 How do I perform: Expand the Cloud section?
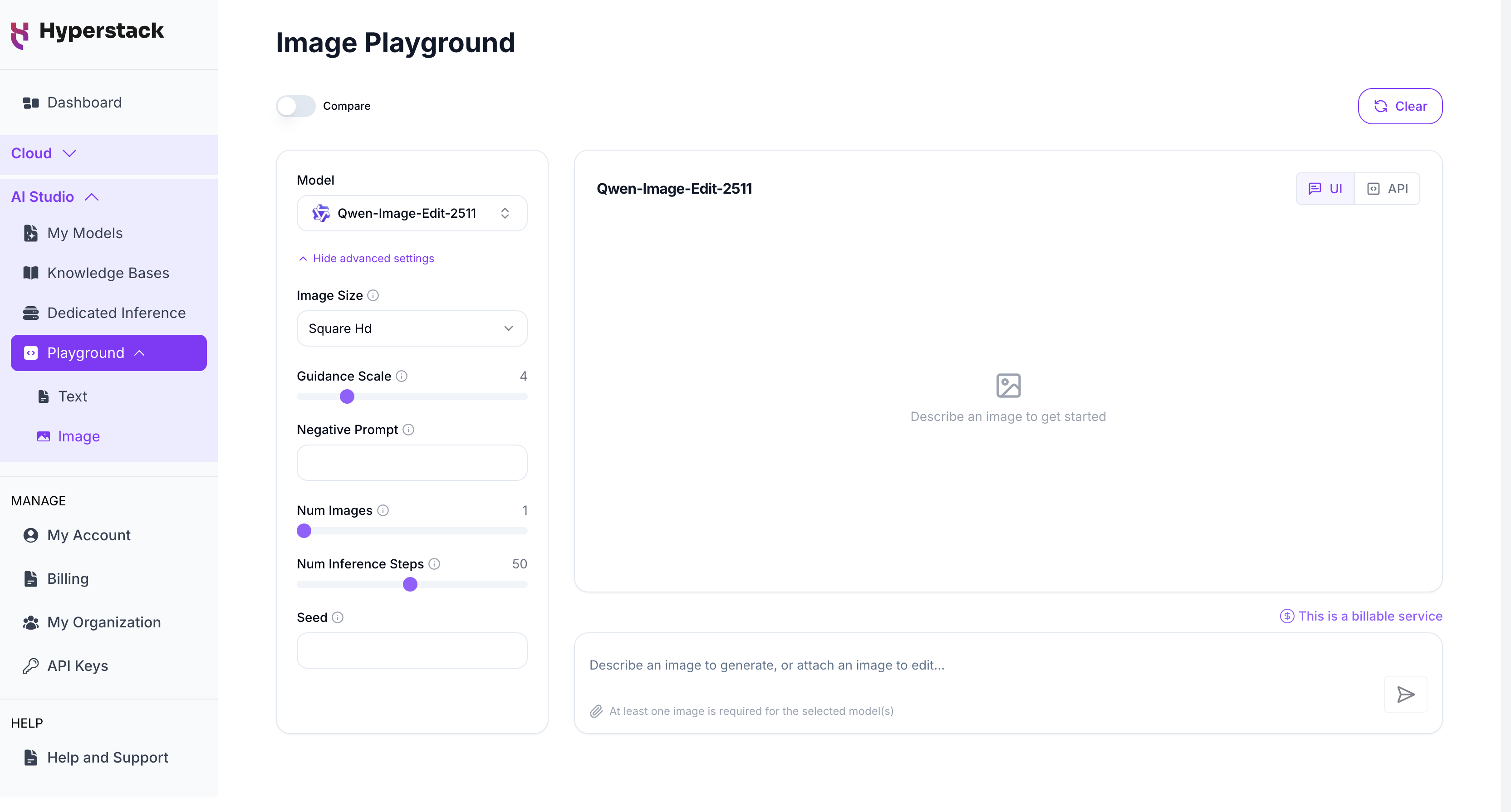[x=44, y=154]
